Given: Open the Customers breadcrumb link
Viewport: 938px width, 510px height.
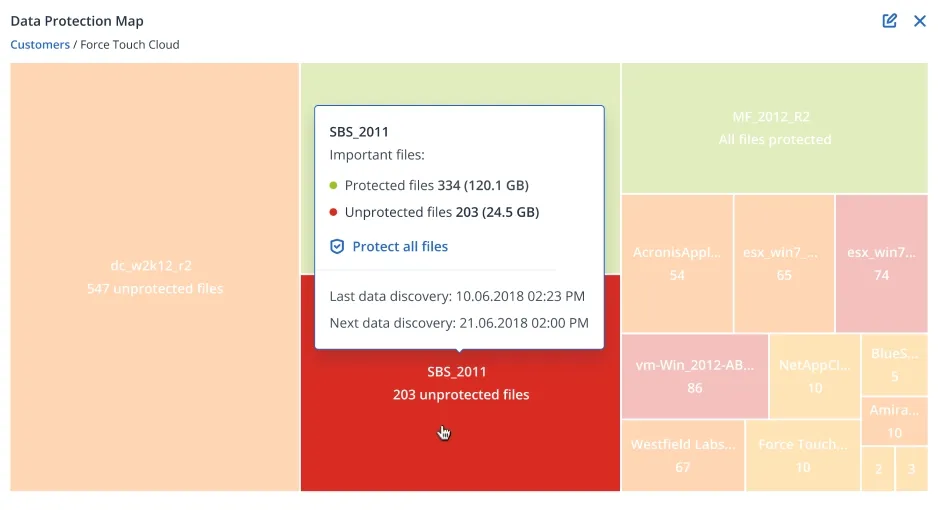Looking at the screenshot, I should tap(40, 45).
